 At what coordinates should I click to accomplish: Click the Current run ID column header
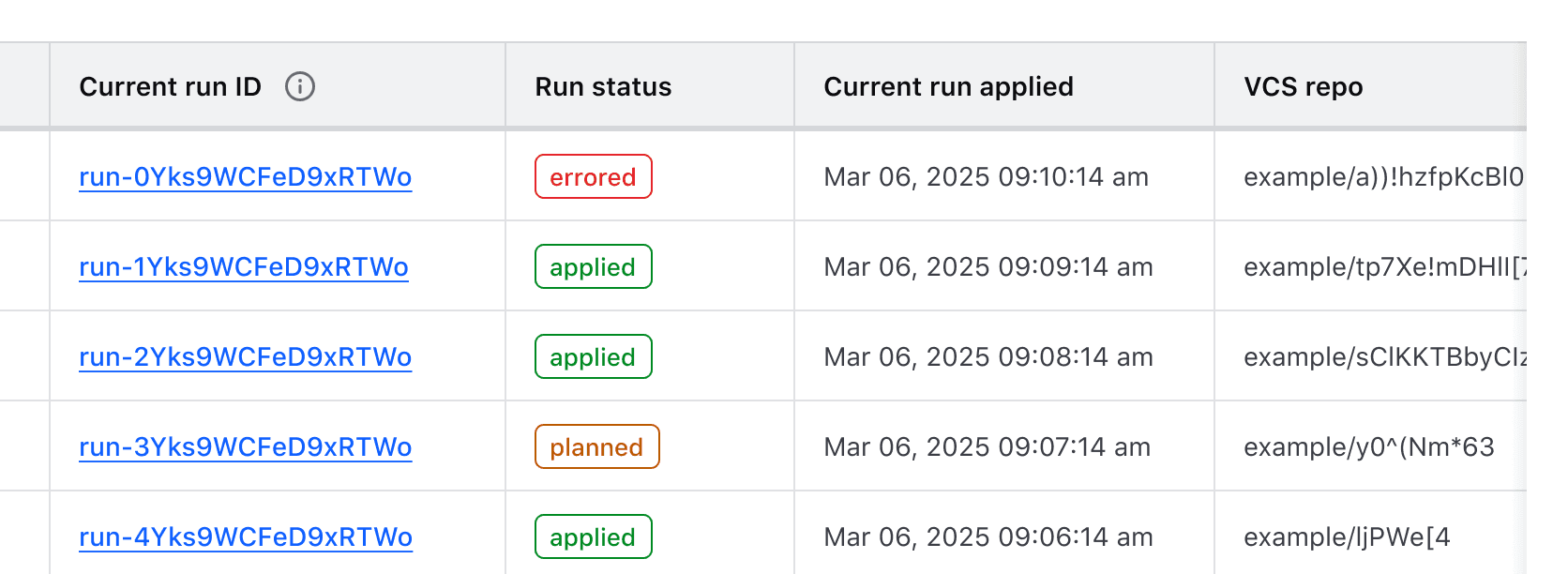click(x=171, y=87)
